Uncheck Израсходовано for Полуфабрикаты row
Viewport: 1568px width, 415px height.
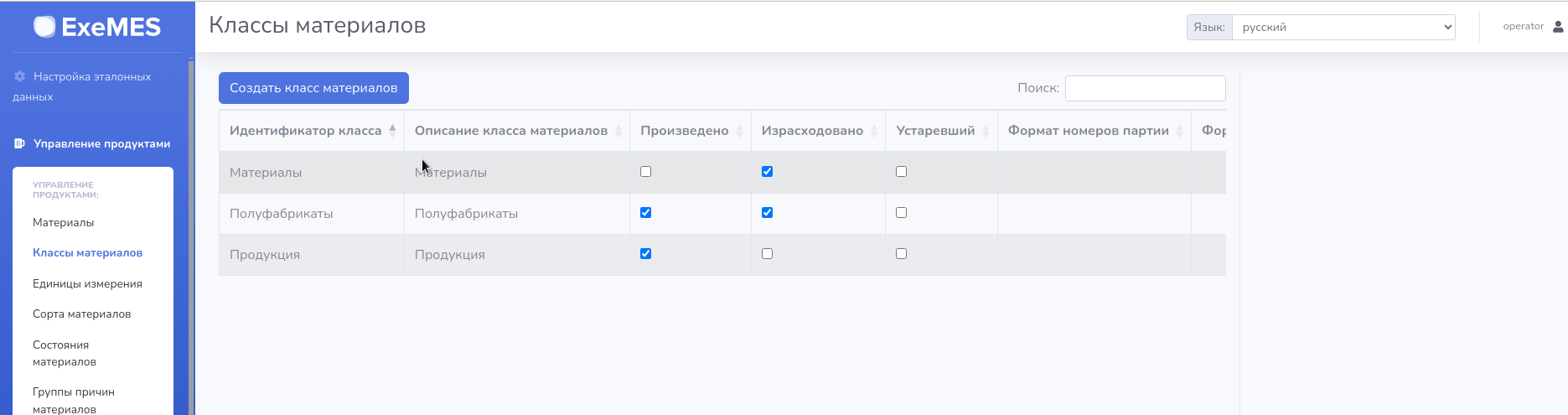767,213
